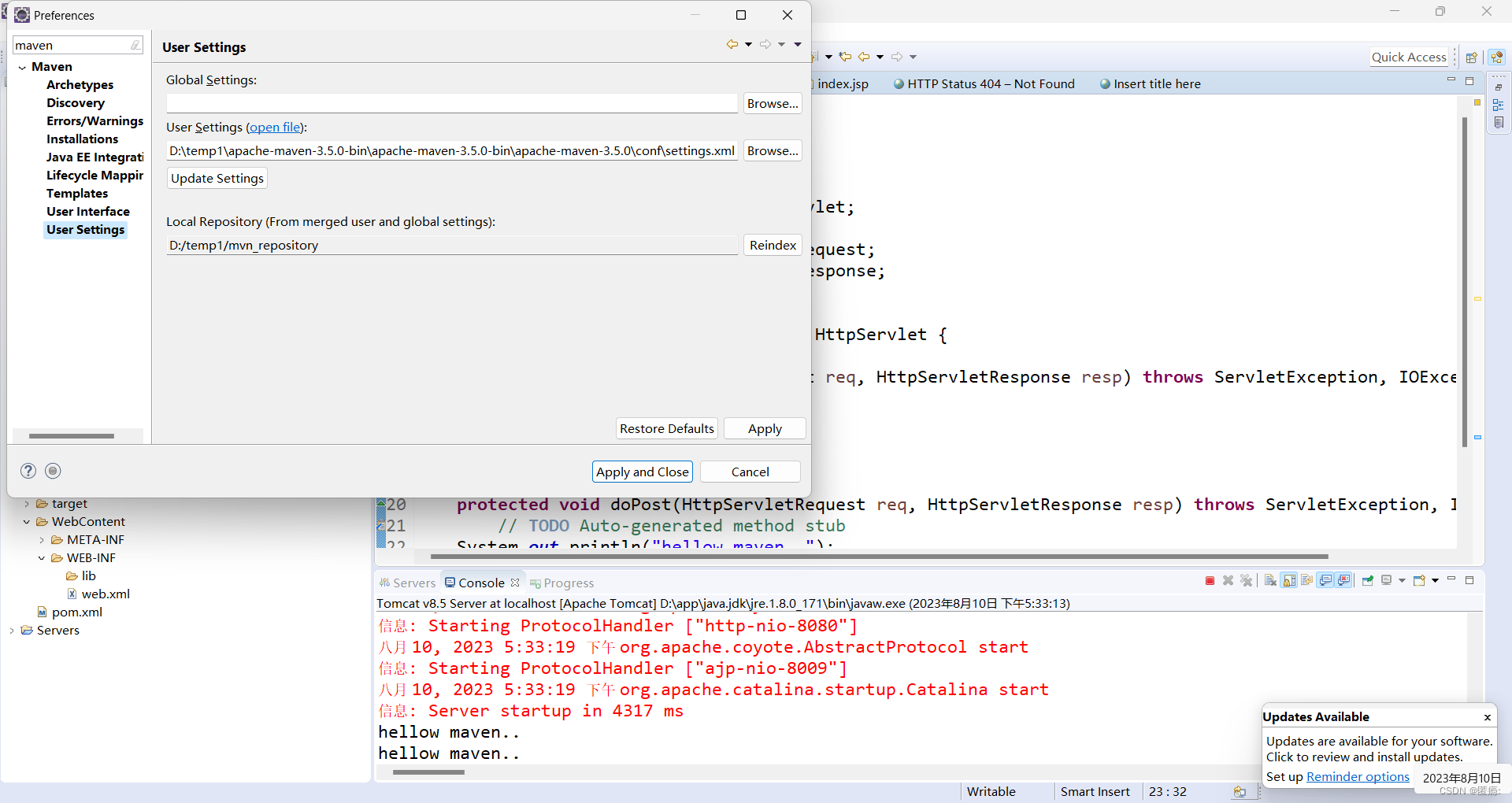
Task: Open the Task List icon in the right trim
Action: [x=1499, y=122]
